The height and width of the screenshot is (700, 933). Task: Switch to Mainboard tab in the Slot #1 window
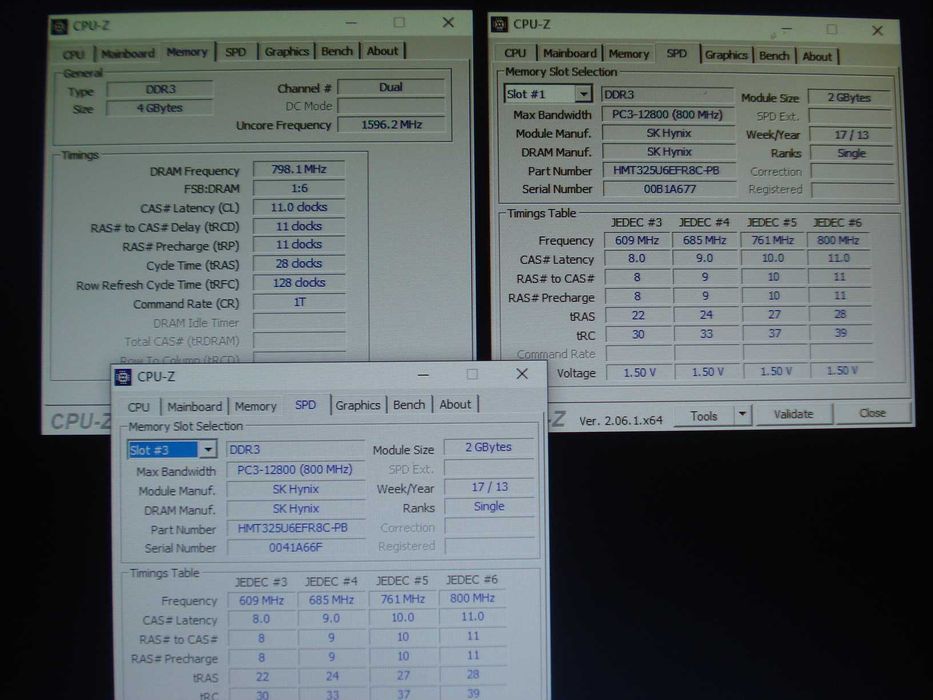click(569, 53)
